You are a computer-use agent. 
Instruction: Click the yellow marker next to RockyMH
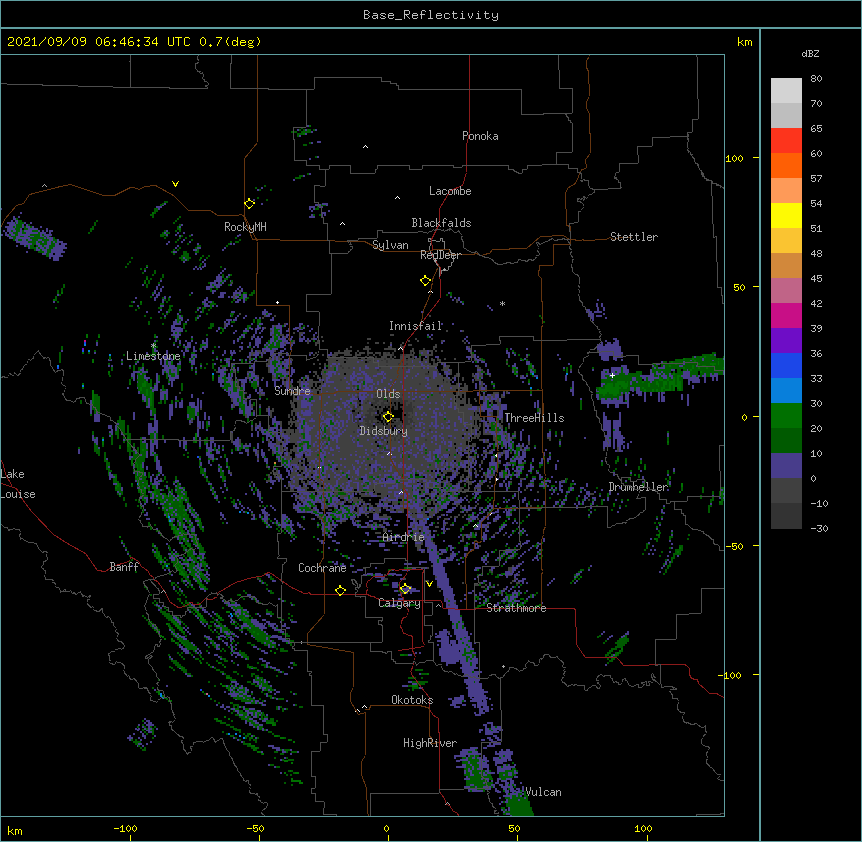coord(249,203)
